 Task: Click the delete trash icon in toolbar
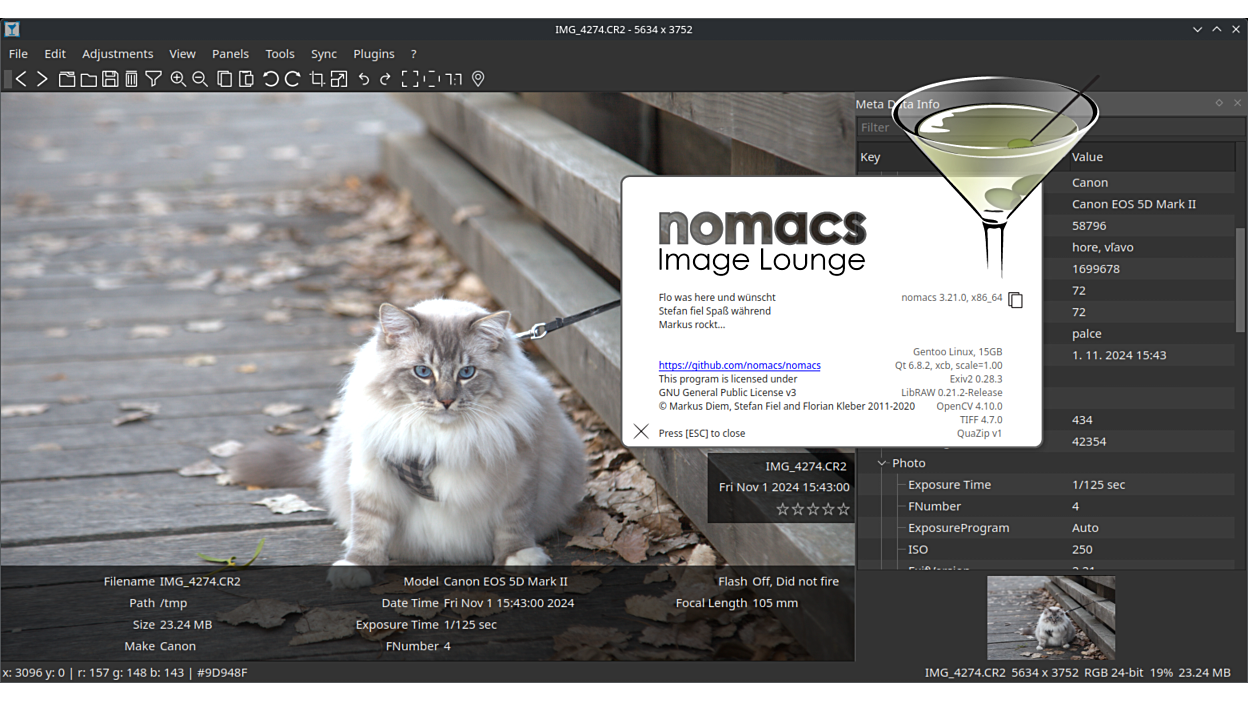tap(131, 79)
